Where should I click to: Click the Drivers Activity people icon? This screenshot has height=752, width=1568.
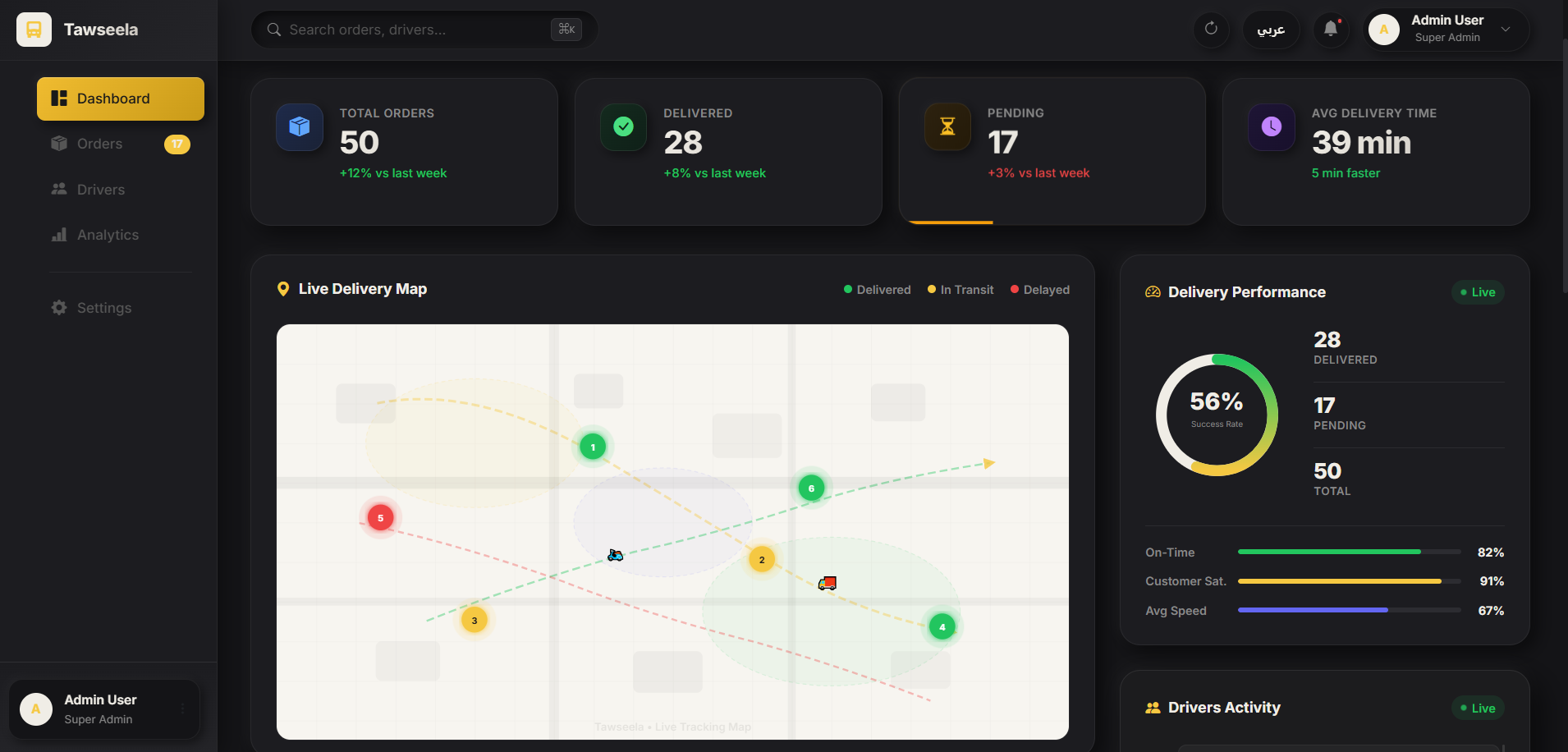click(x=1153, y=708)
